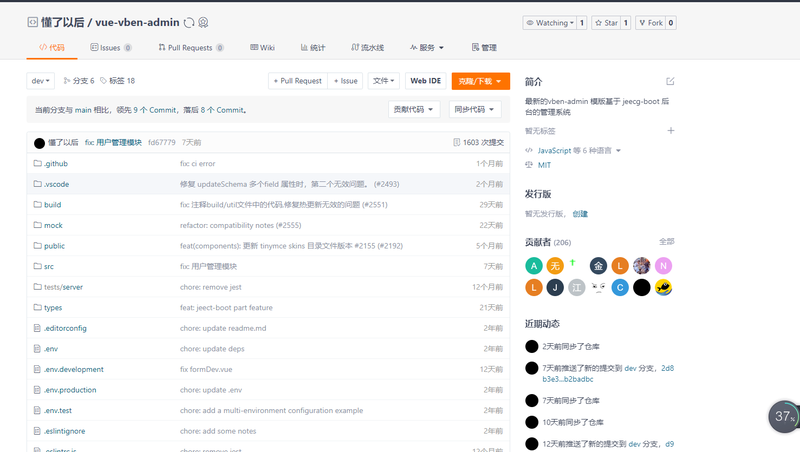Open the mock folder
Screen dimensions: 800x452
click(53, 225)
